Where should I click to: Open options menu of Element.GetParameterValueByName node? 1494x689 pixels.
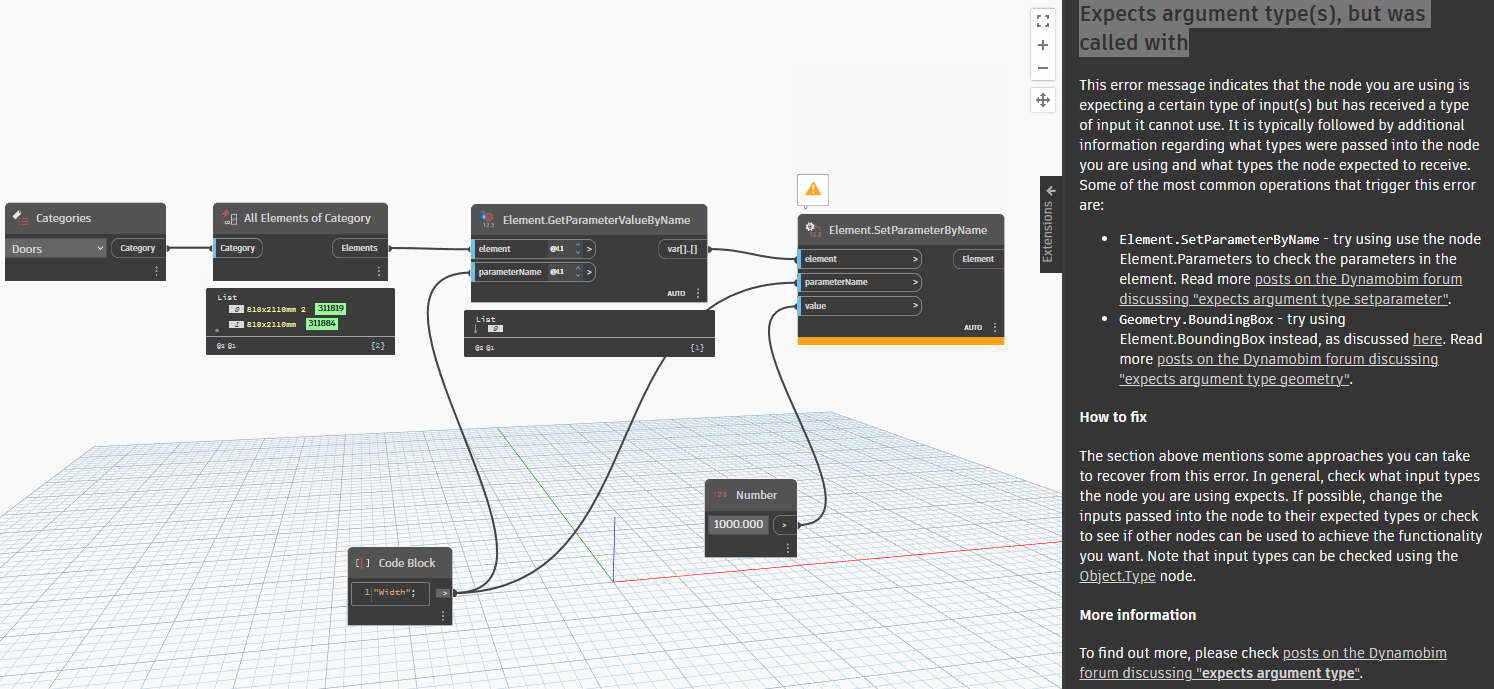coord(698,294)
